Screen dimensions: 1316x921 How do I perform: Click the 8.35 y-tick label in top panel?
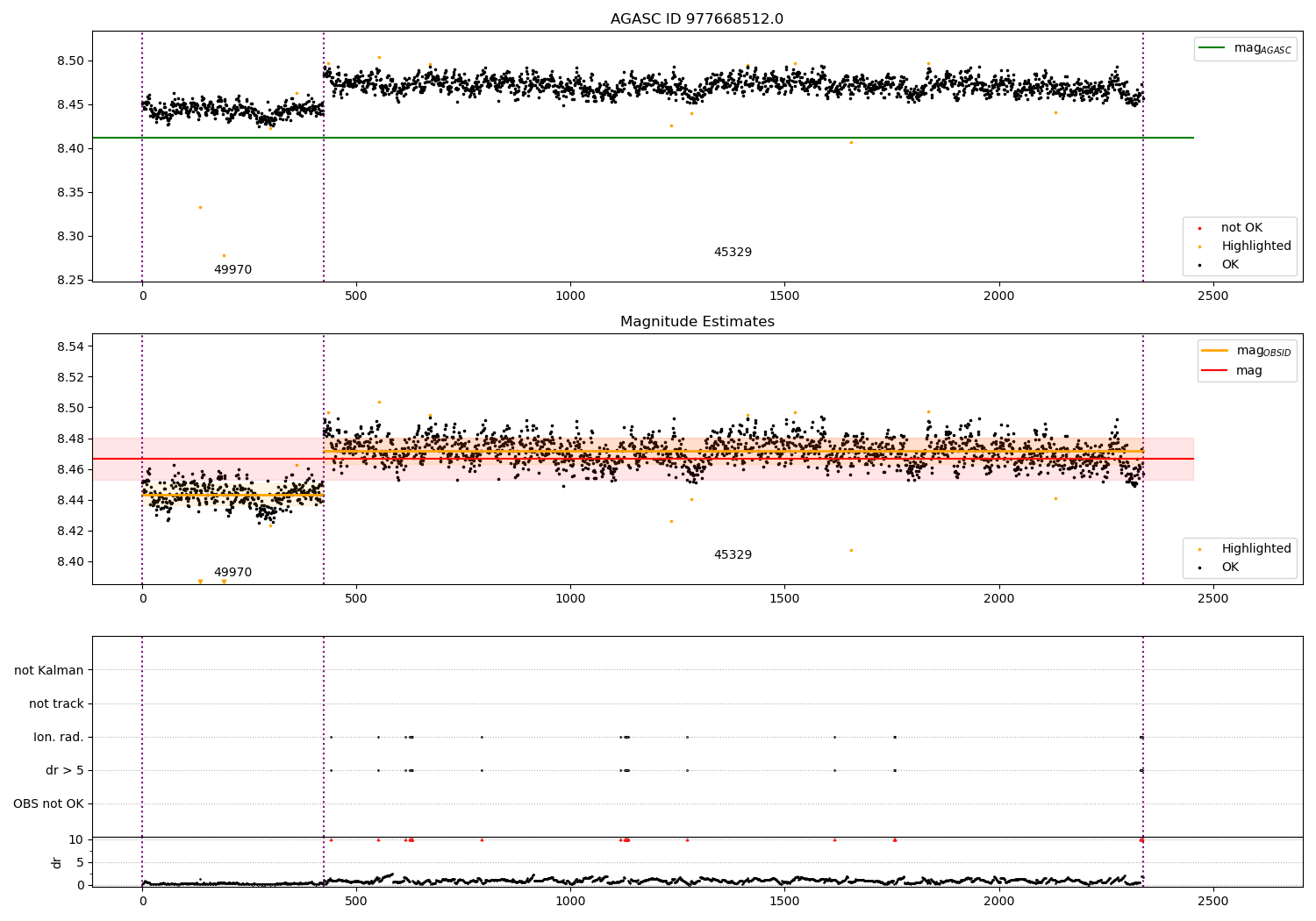point(70,193)
